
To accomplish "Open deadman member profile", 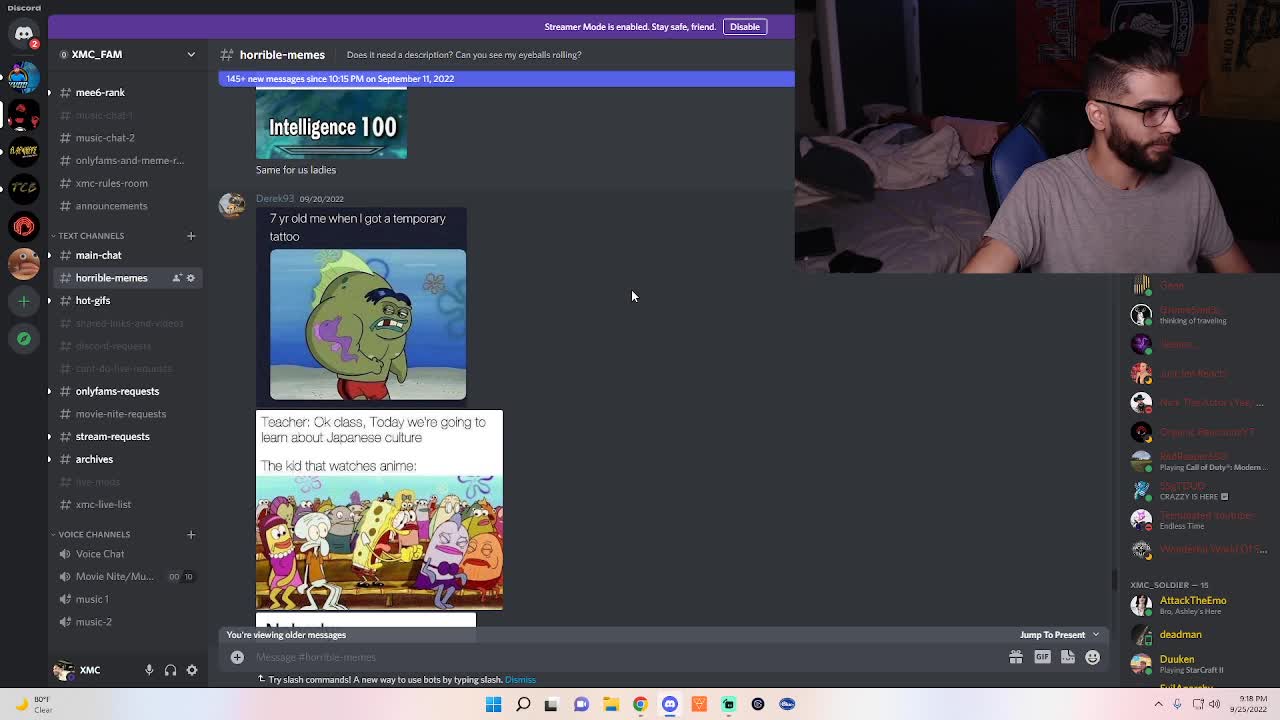I will (1180, 634).
